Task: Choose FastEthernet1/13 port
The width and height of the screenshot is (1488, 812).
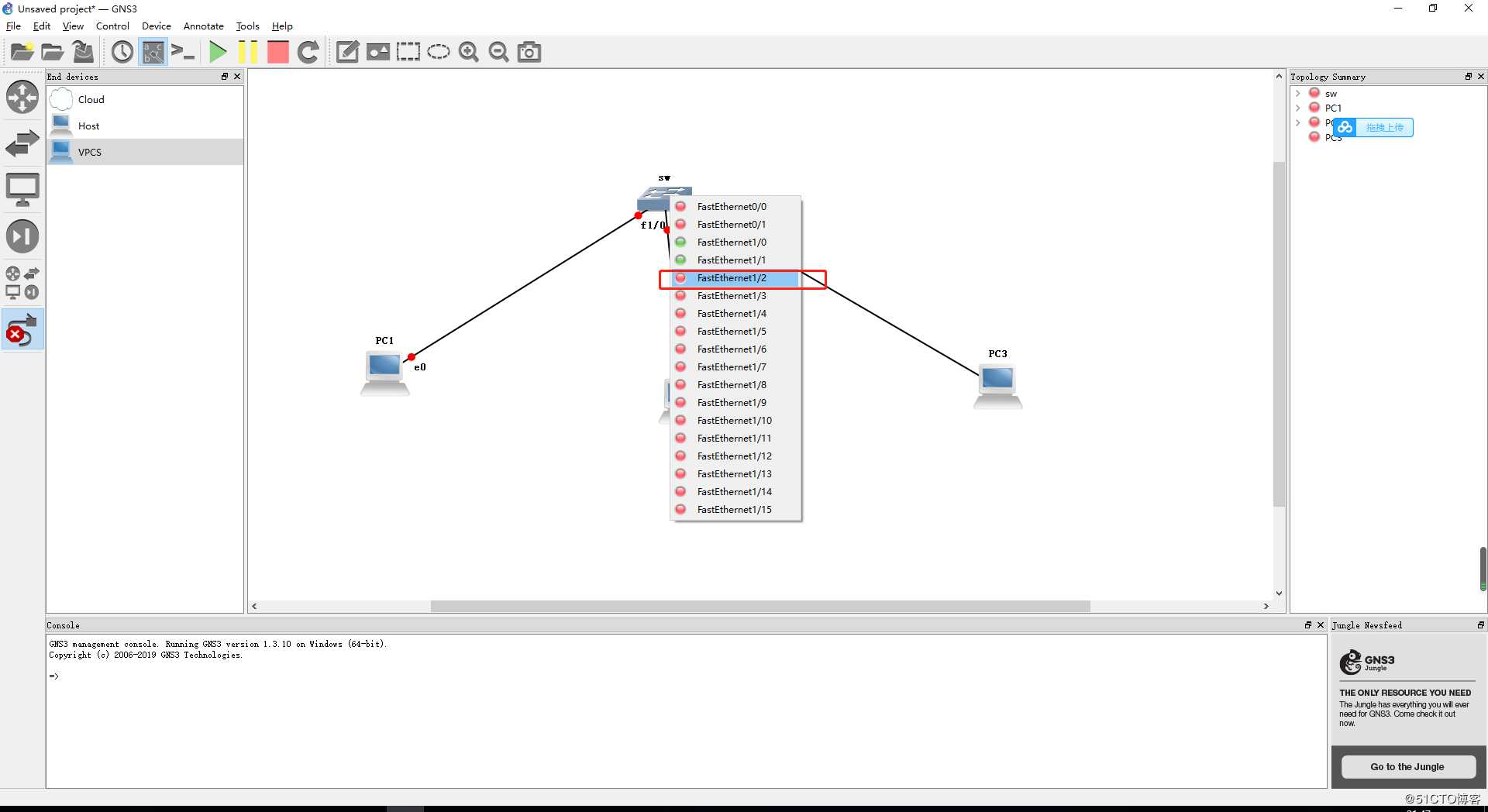Action: pos(735,473)
